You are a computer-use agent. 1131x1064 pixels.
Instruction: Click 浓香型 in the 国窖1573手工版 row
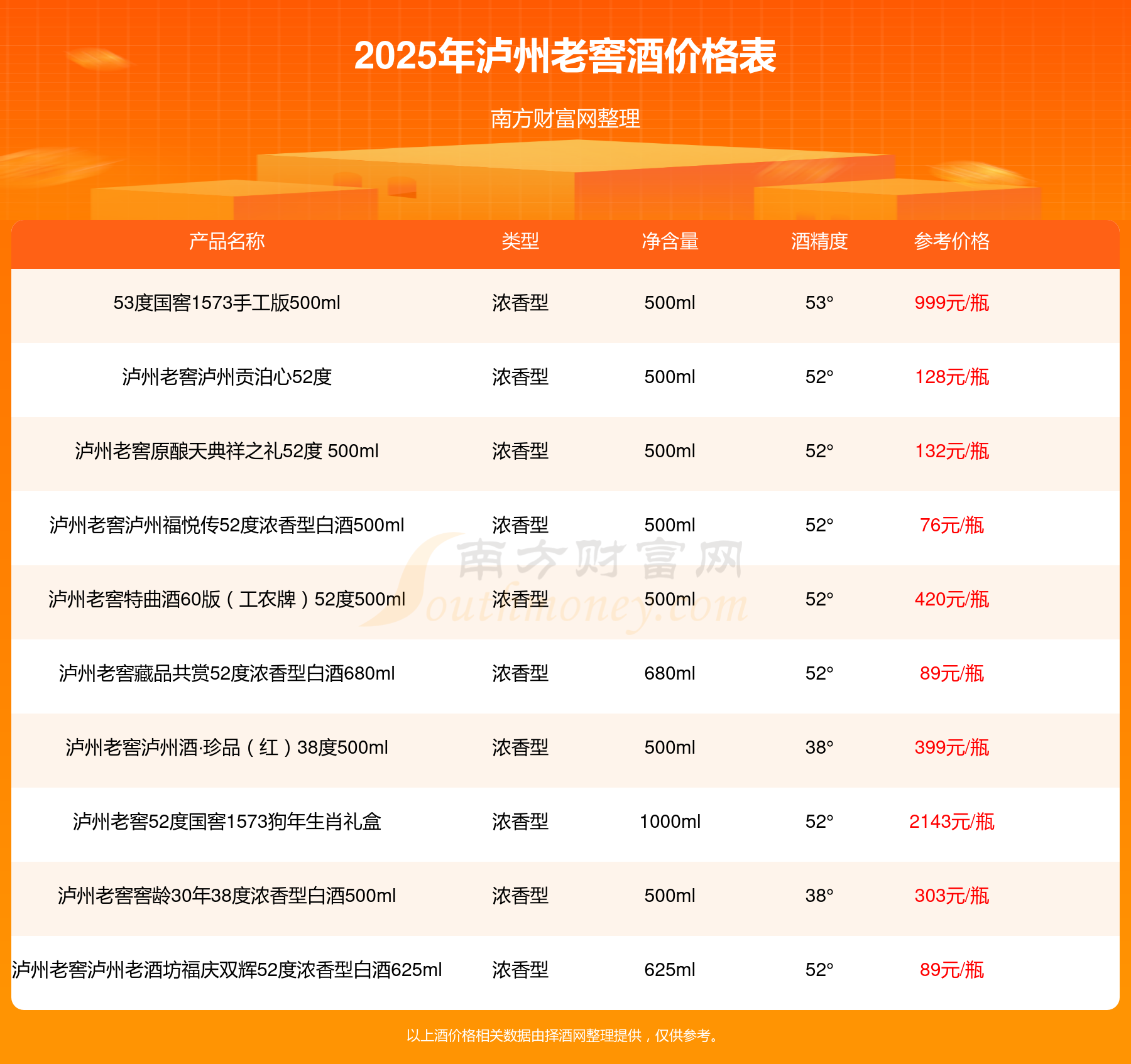click(520, 303)
